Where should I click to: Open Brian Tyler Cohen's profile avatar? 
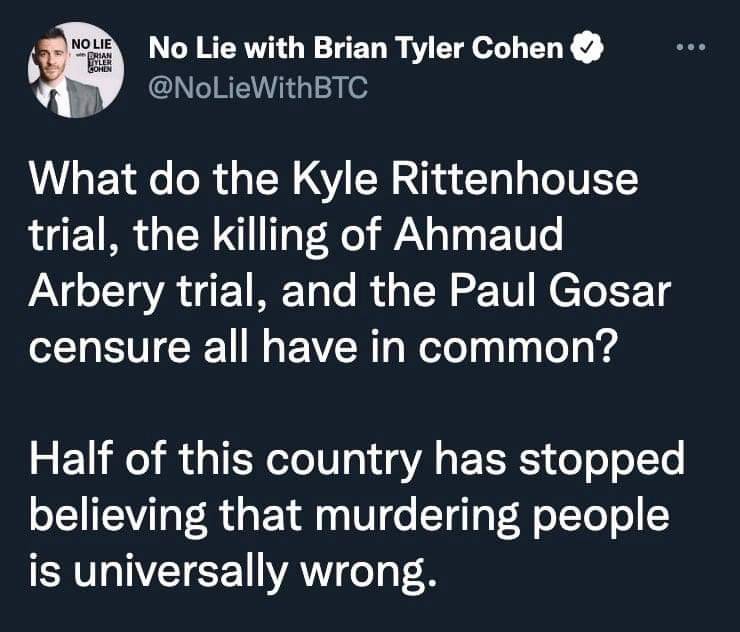click(73, 73)
